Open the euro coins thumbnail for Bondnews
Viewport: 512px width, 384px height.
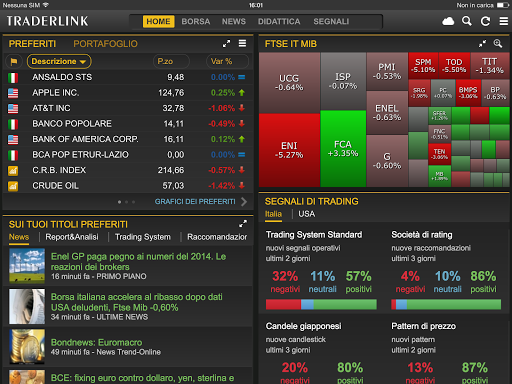point(27,346)
